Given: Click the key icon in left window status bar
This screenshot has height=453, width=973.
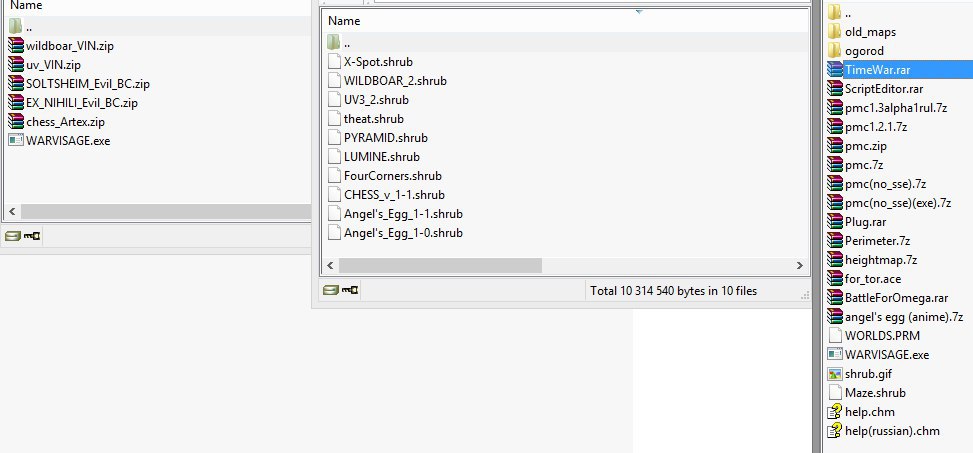Looking at the screenshot, I should coord(32,236).
